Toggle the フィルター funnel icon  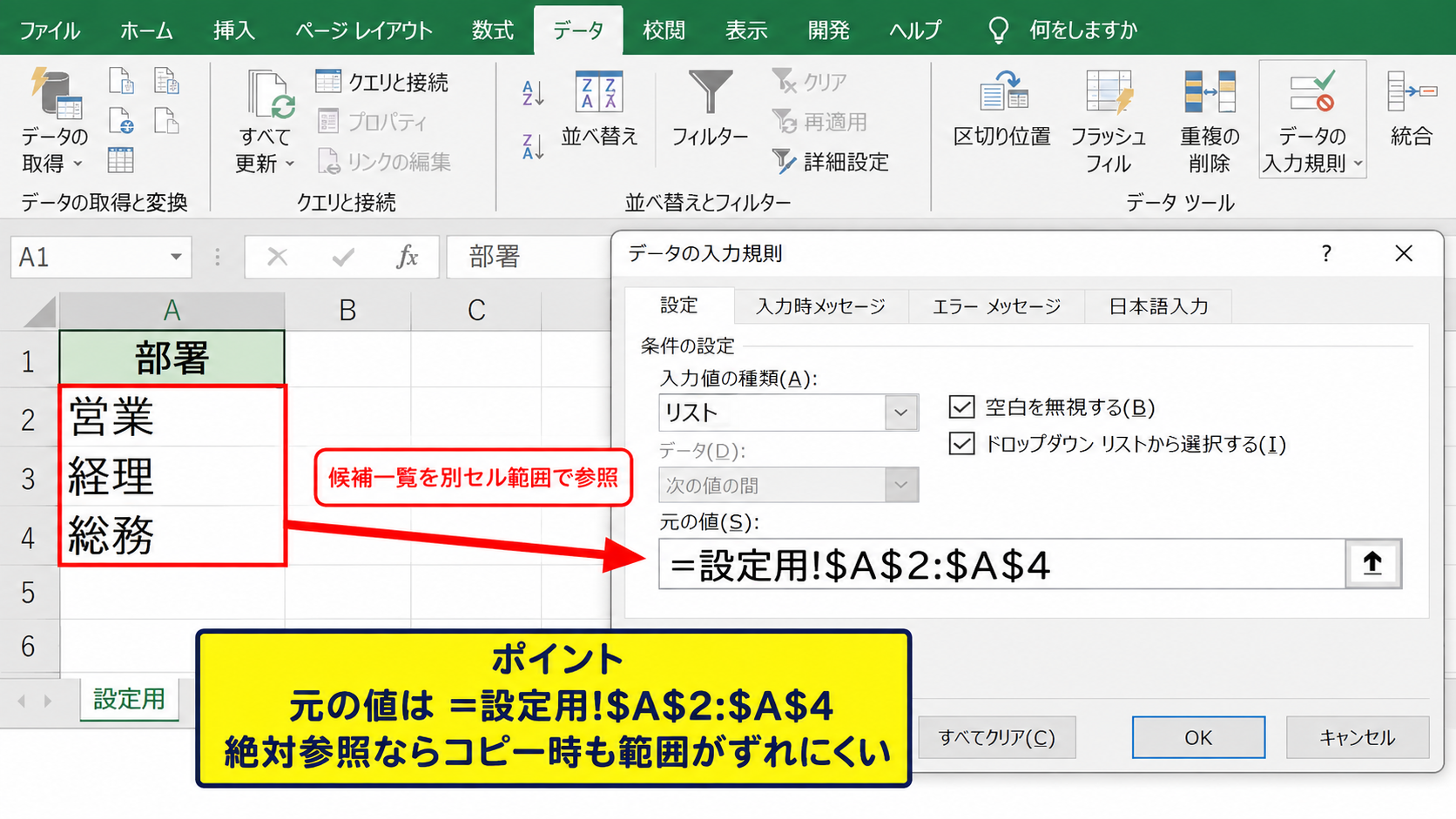(711, 91)
